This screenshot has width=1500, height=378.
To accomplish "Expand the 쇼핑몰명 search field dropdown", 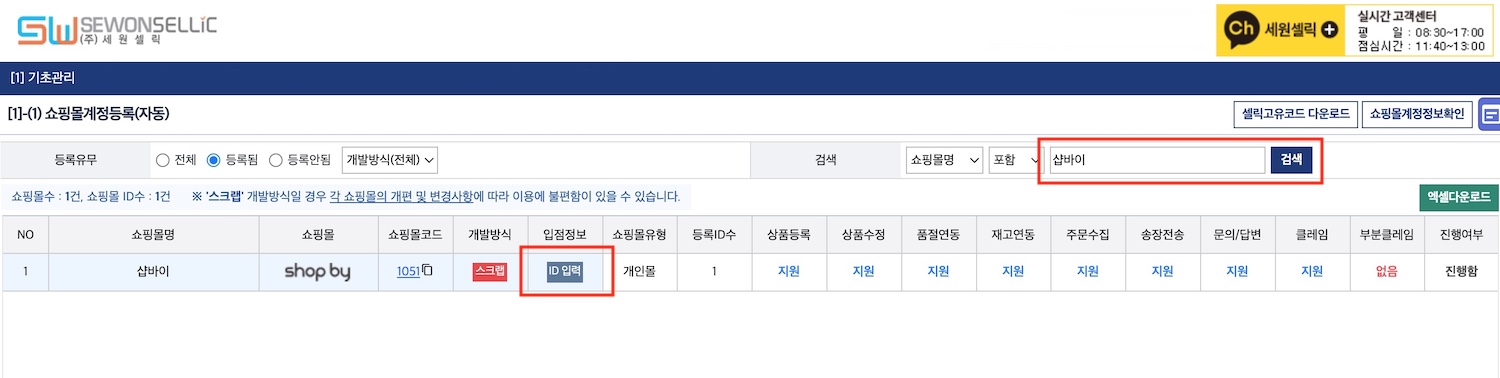I will click(x=943, y=160).
